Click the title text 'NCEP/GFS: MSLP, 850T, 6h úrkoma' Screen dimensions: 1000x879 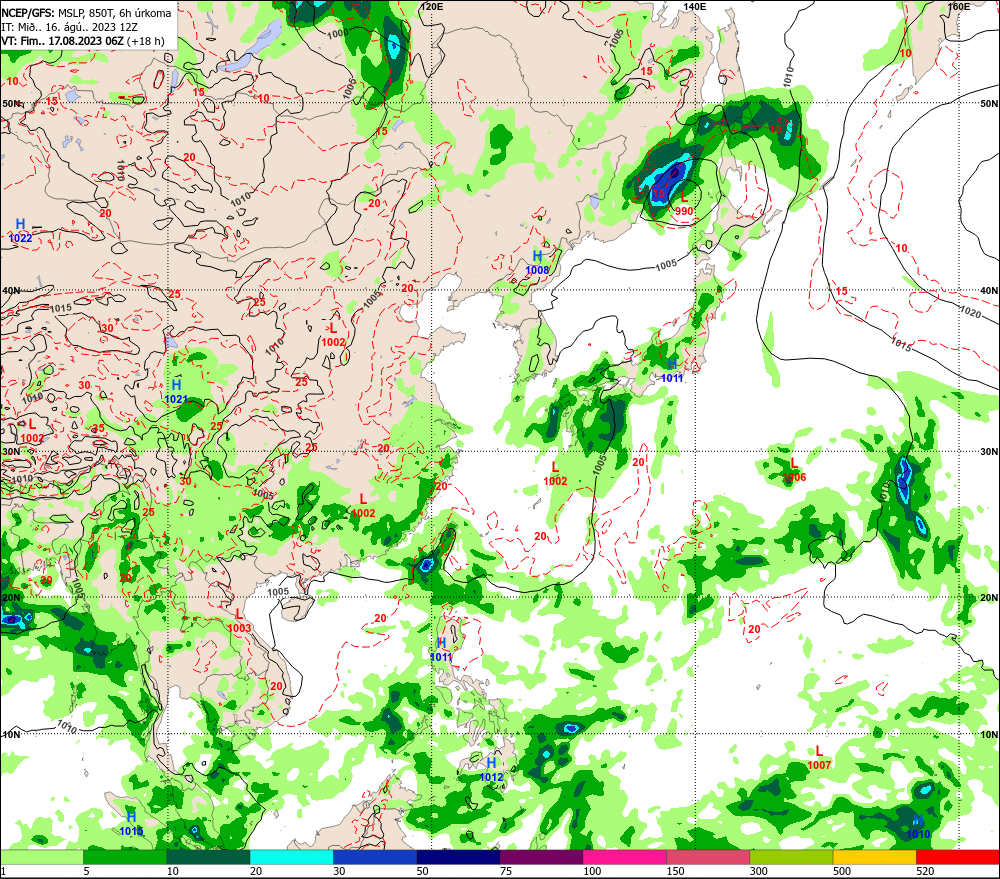point(86,13)
